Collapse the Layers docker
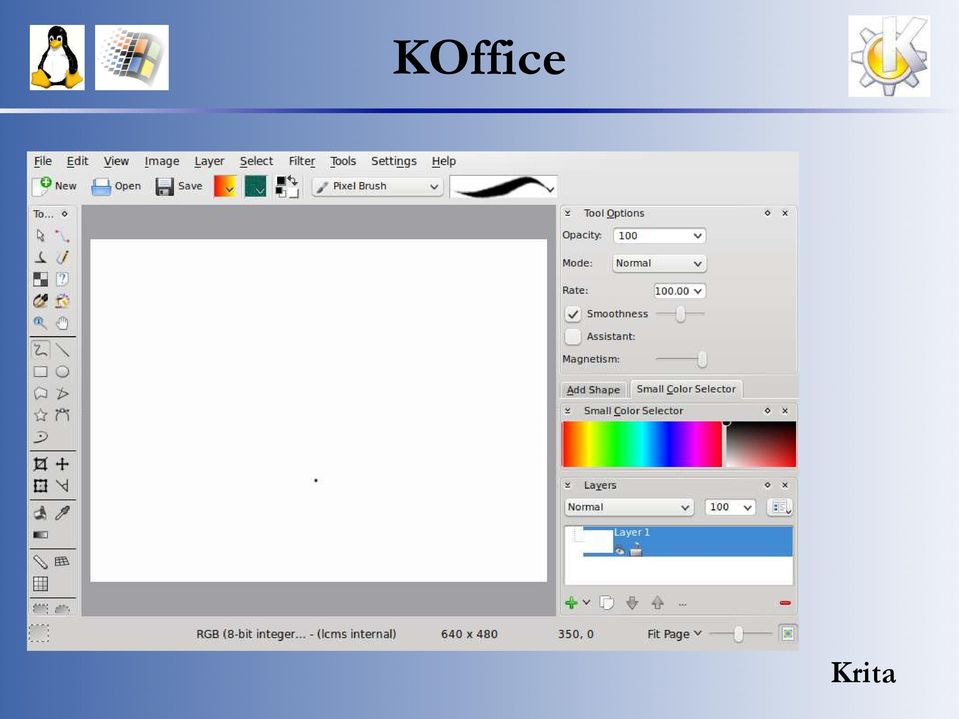This screenshot has width=959, height=719. tap(568, 485)
